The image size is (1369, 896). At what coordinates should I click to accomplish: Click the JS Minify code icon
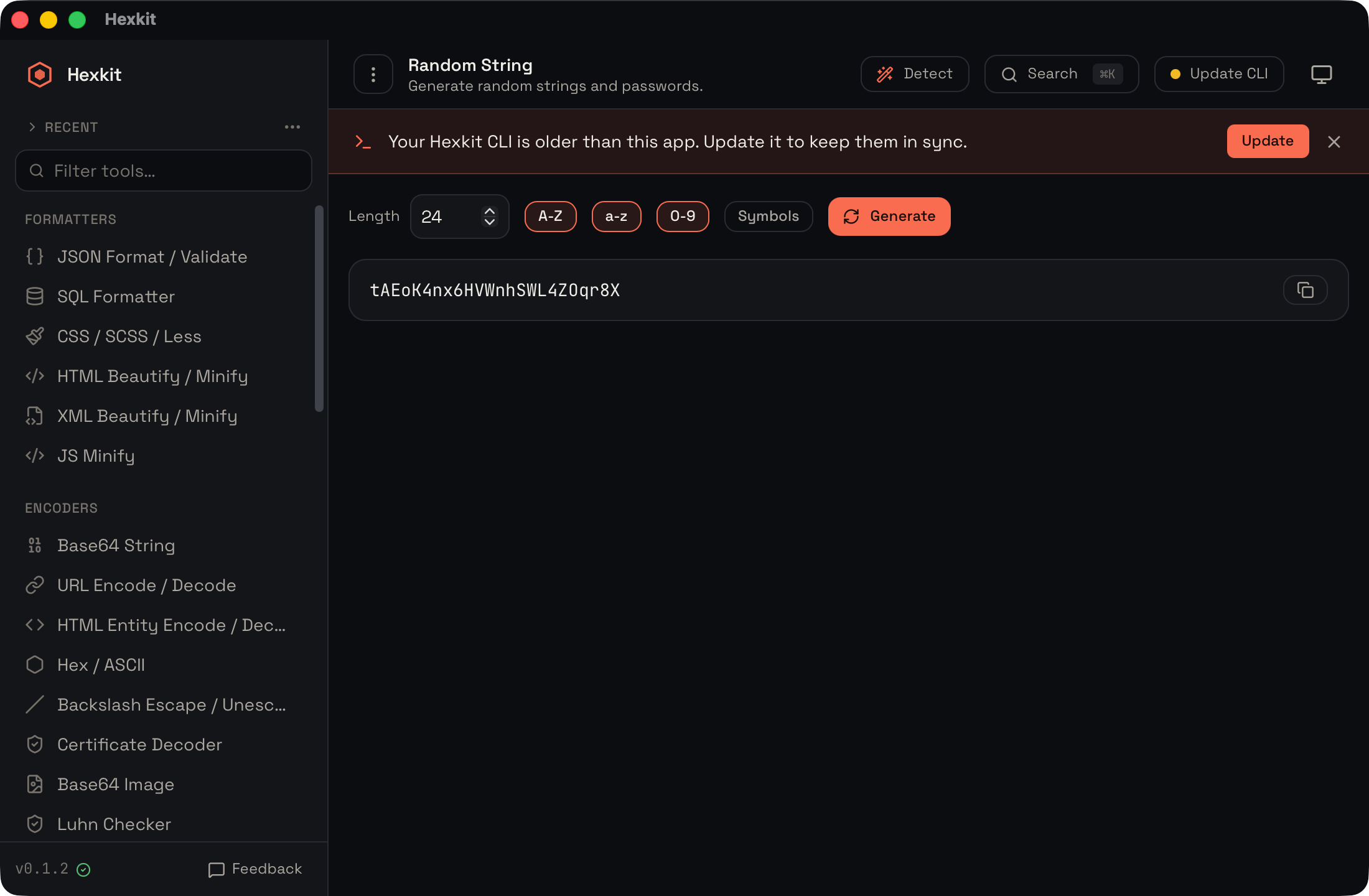[x=35, y=455]
